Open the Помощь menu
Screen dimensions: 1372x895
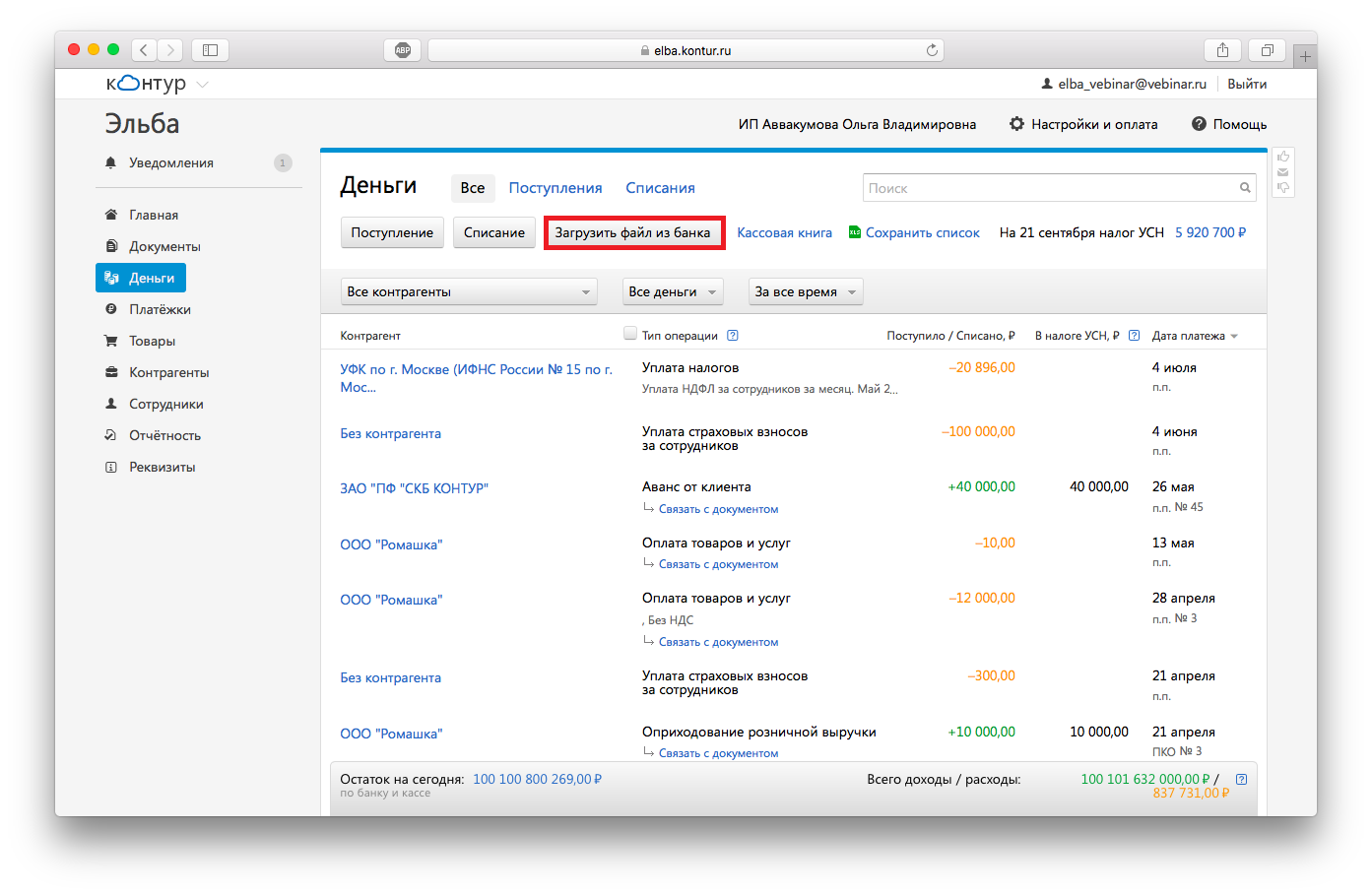(1229, 124)
